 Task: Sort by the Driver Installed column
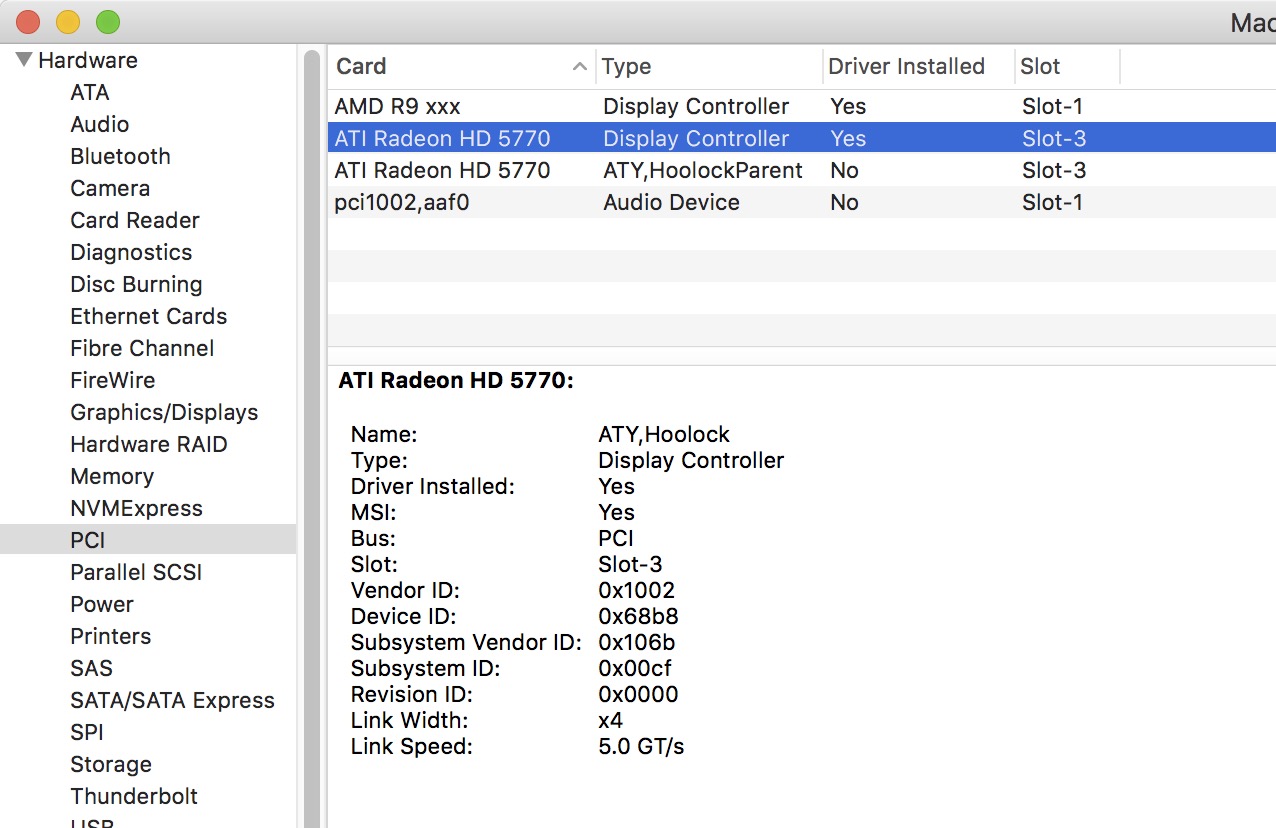click(x=918, y=66)
